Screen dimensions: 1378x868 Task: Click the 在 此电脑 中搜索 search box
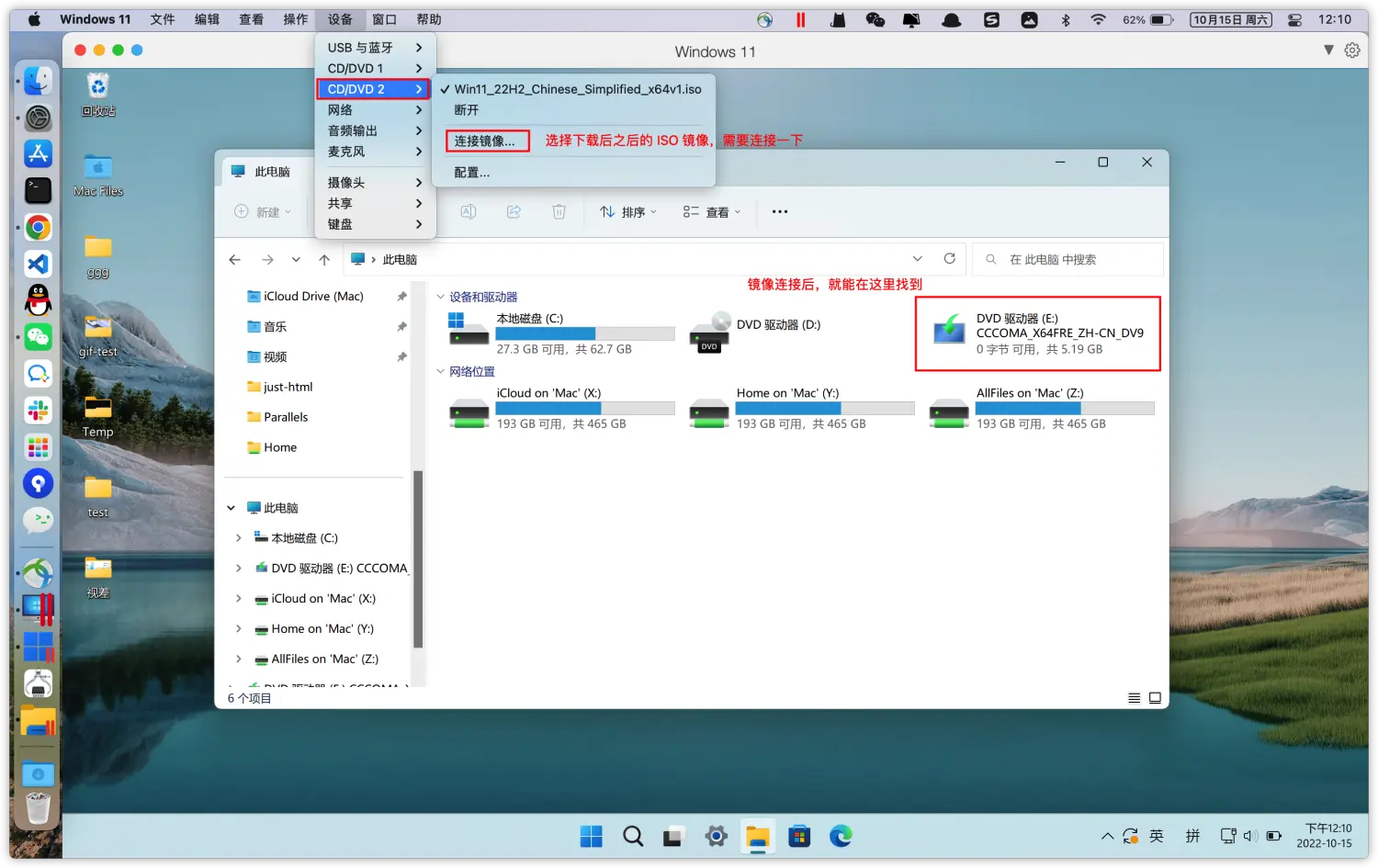1068,260
